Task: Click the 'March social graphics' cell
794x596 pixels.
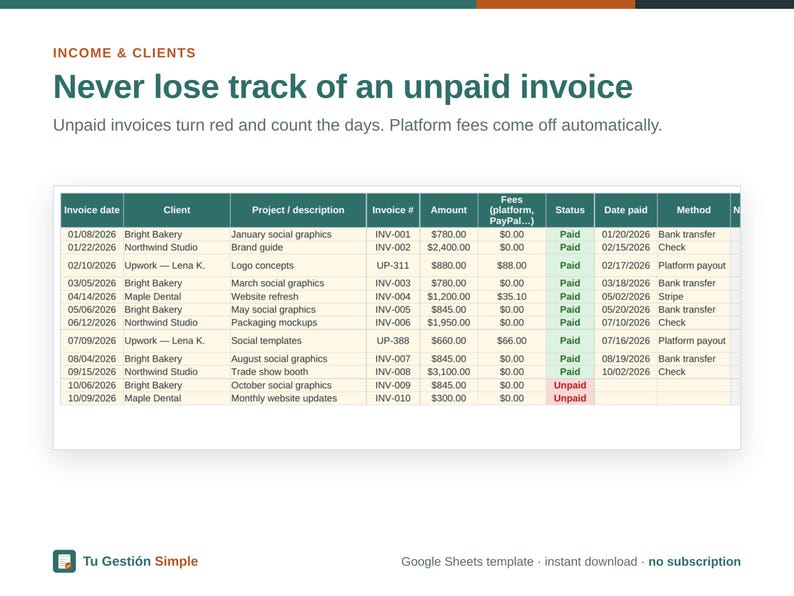Action: [298, 283]
